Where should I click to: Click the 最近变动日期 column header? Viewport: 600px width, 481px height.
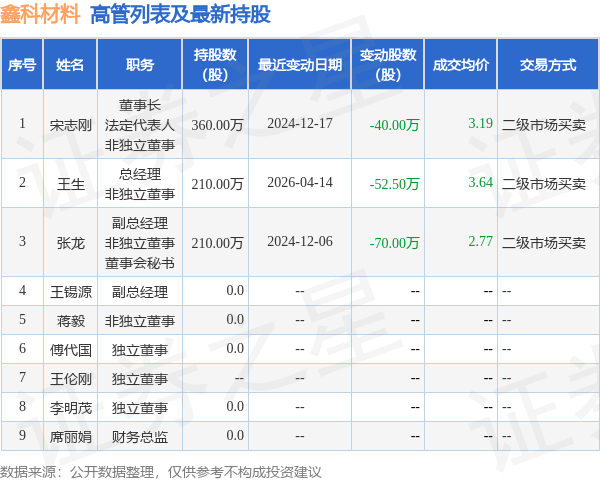click(x=300, y=65)
